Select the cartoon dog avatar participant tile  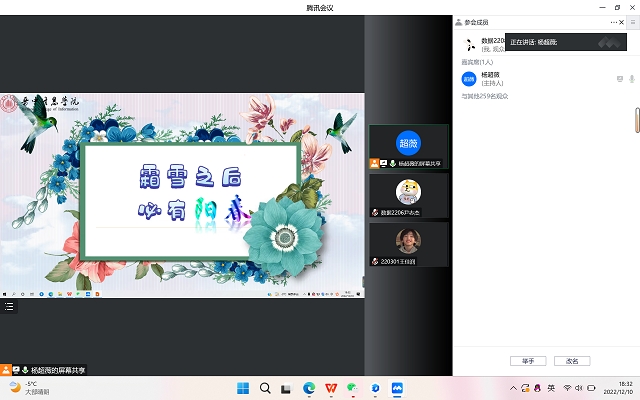pyautogui.click(x=408, y=194)
